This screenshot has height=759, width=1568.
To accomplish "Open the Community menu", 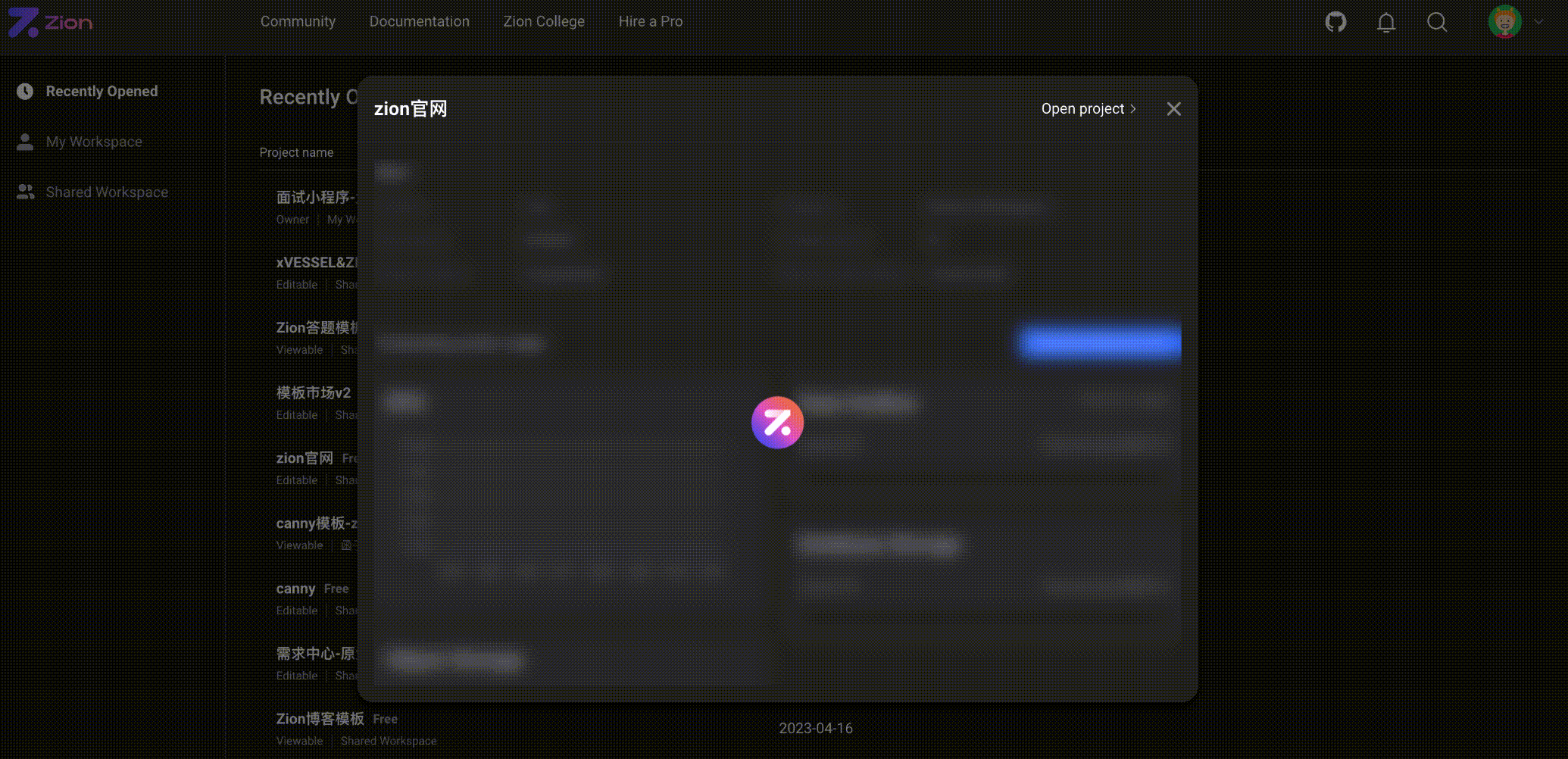I will [x=298, y=21].
